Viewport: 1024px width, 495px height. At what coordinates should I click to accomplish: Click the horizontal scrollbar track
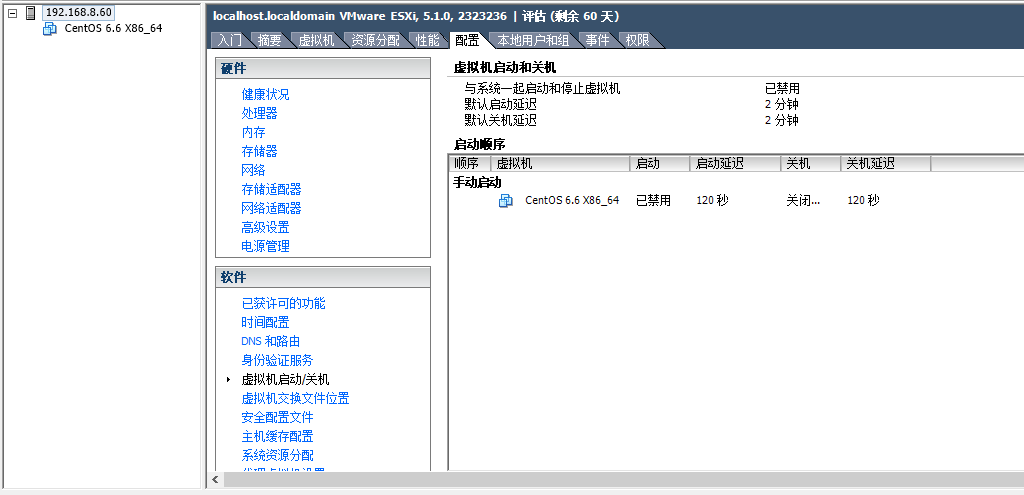click(x=624, y=480)
